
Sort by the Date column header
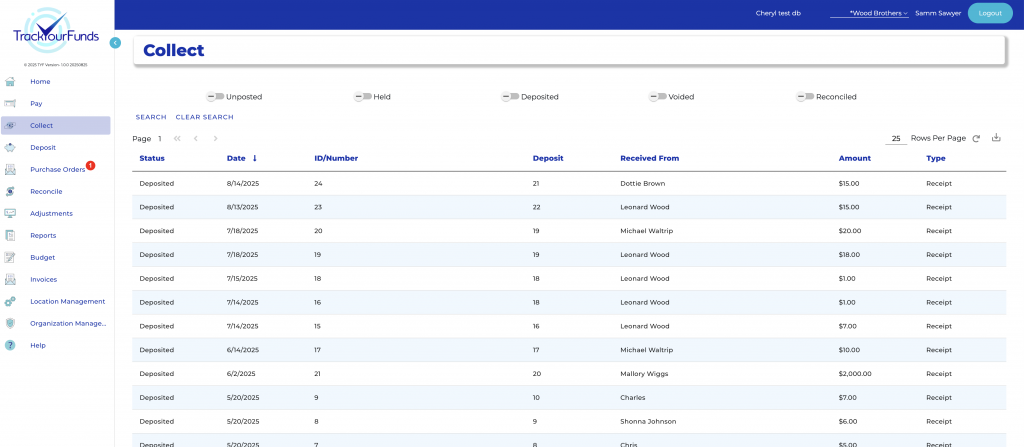(x=236, y=158)
